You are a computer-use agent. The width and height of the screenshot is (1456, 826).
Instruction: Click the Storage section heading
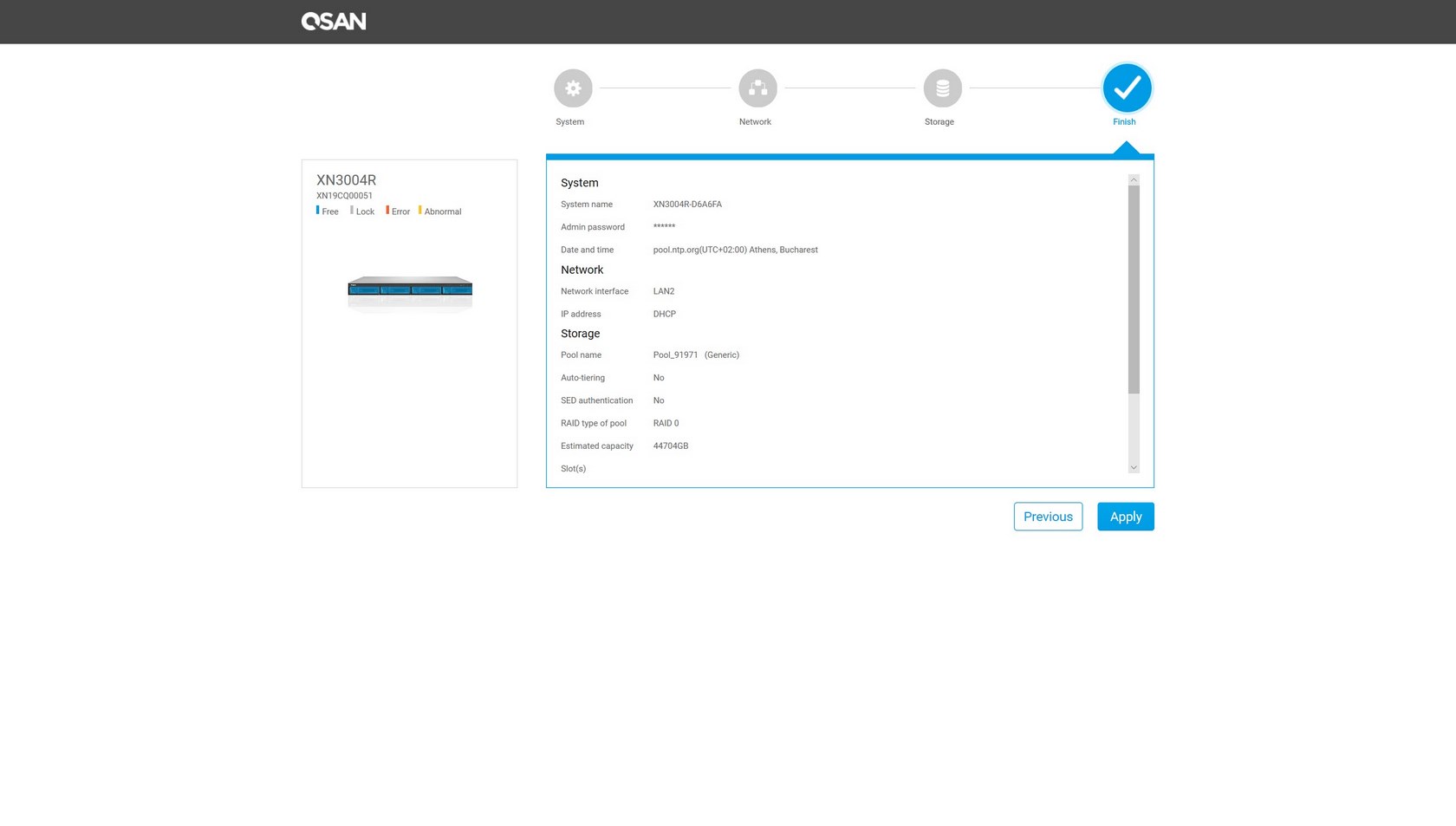[581, 334]
